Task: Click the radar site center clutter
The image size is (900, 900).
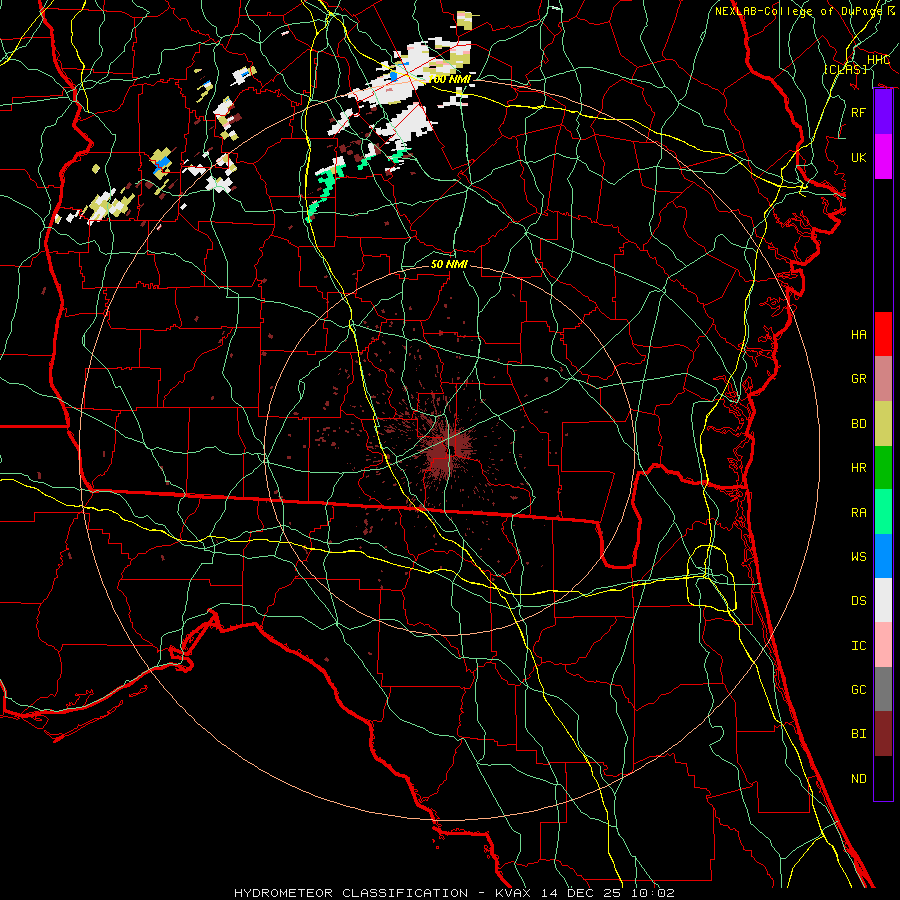Action: click(x=445, y=451)
